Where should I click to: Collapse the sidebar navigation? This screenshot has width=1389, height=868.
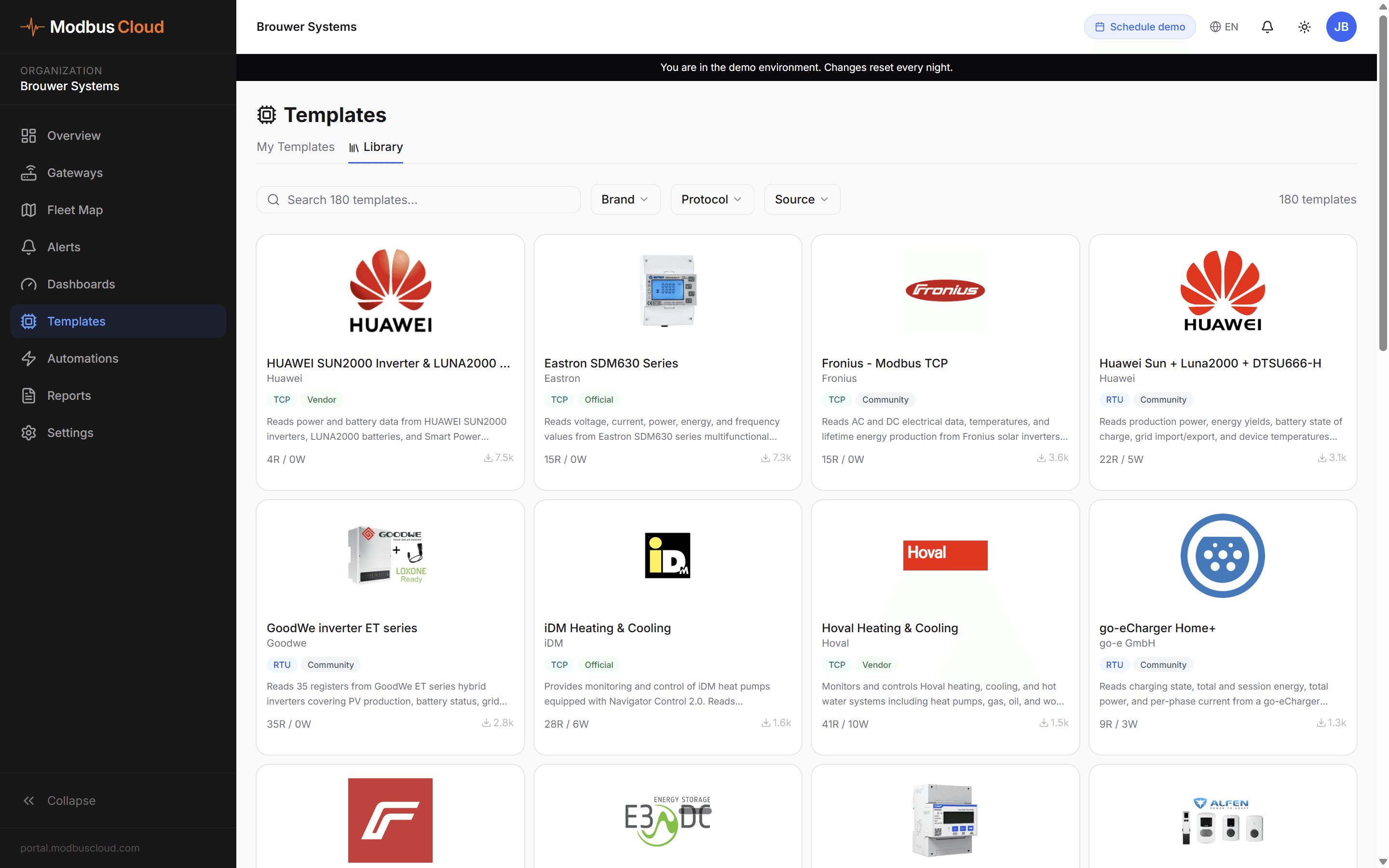click(59, 800)
